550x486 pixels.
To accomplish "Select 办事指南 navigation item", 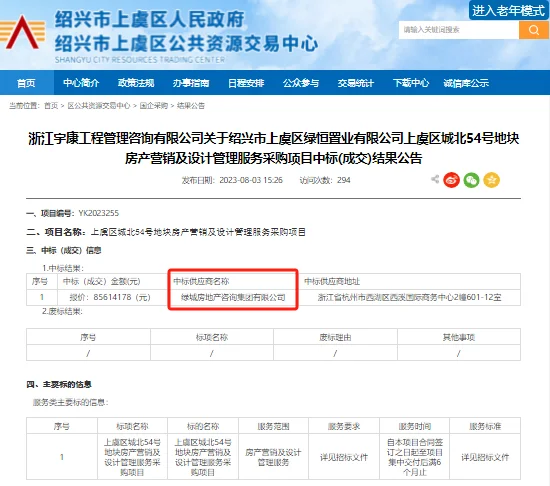I will point(191,83).
